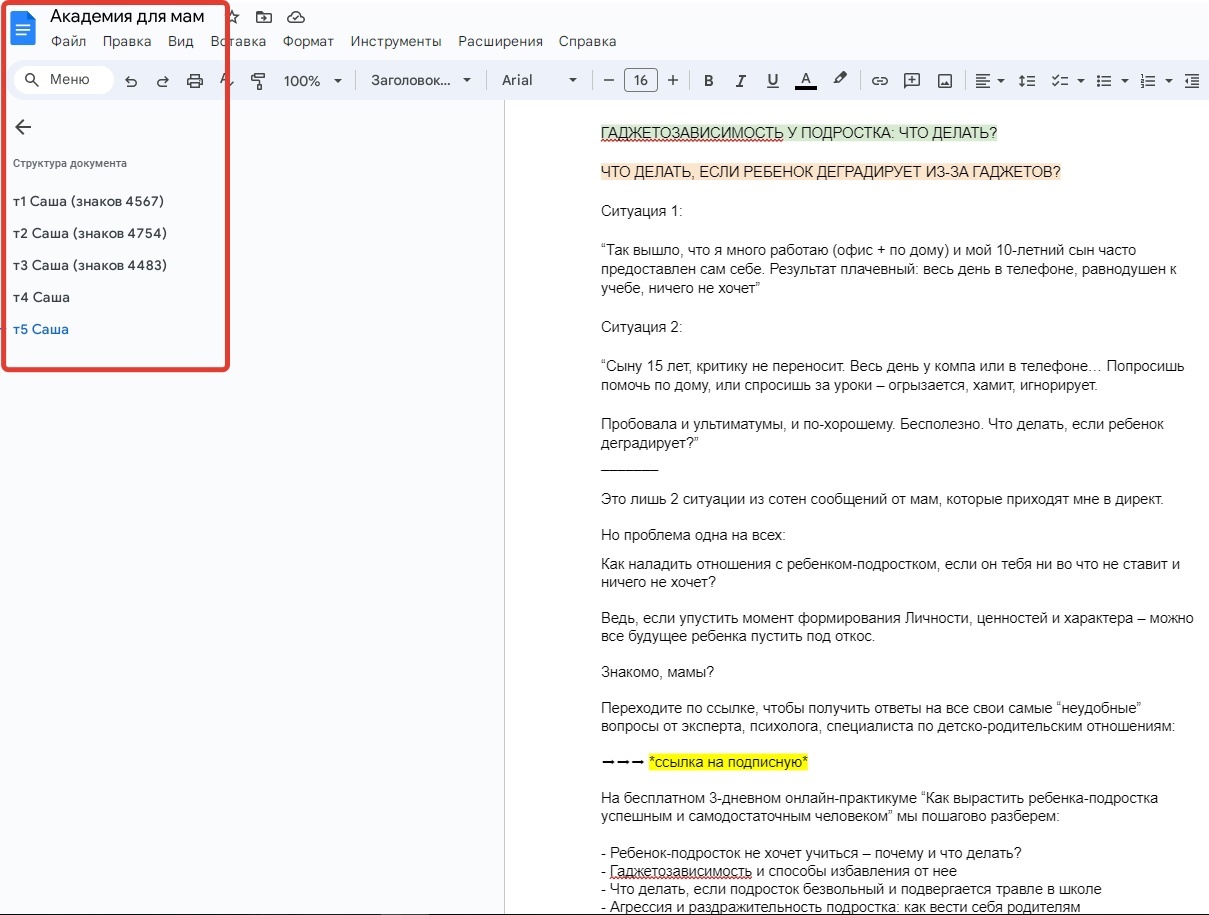This screenshot has height=915, width=1209.
Task: Open the Arial font dropdown
Action: [539, 81]
